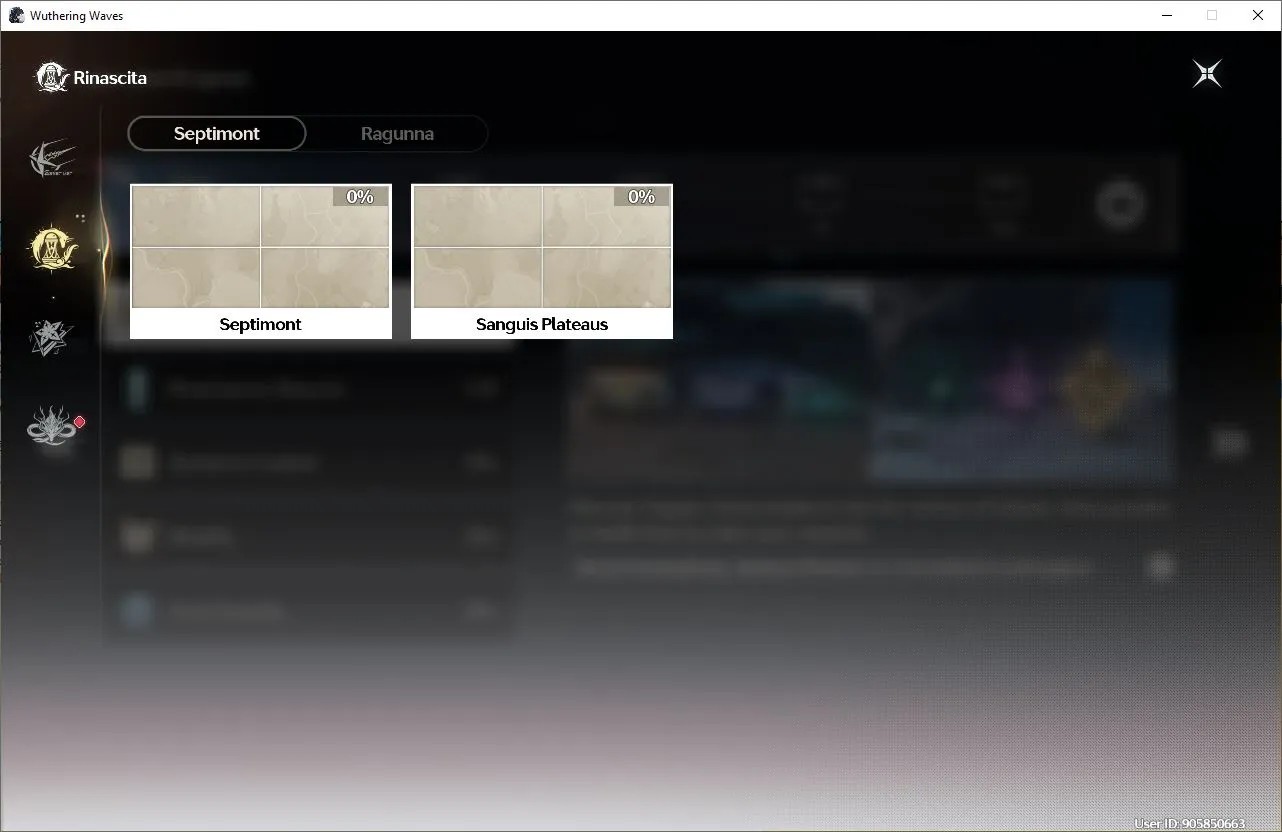Click the Rinascita emblem in the header

[x=52, y=77]
